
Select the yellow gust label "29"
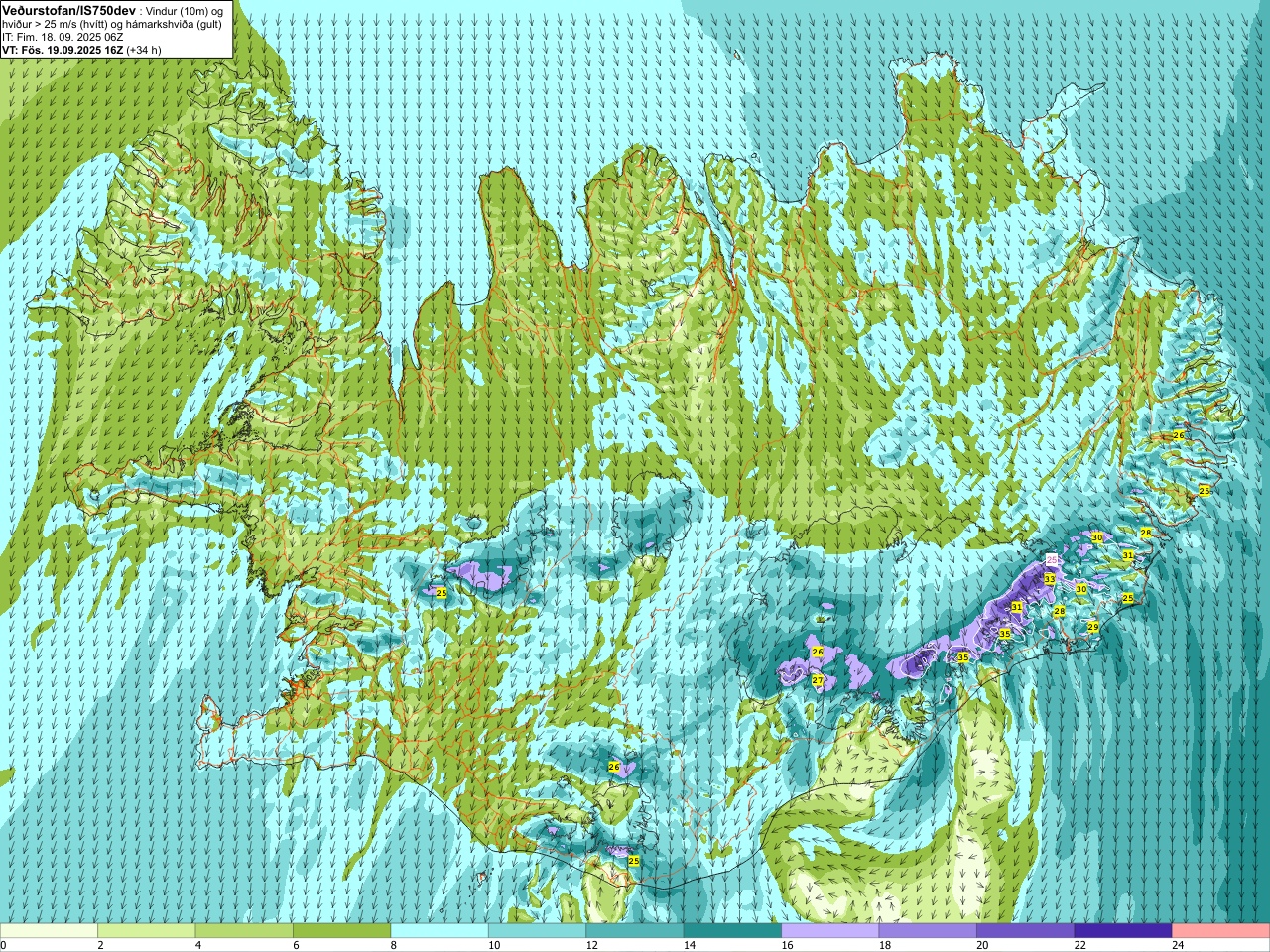[x=1093, y=627]
